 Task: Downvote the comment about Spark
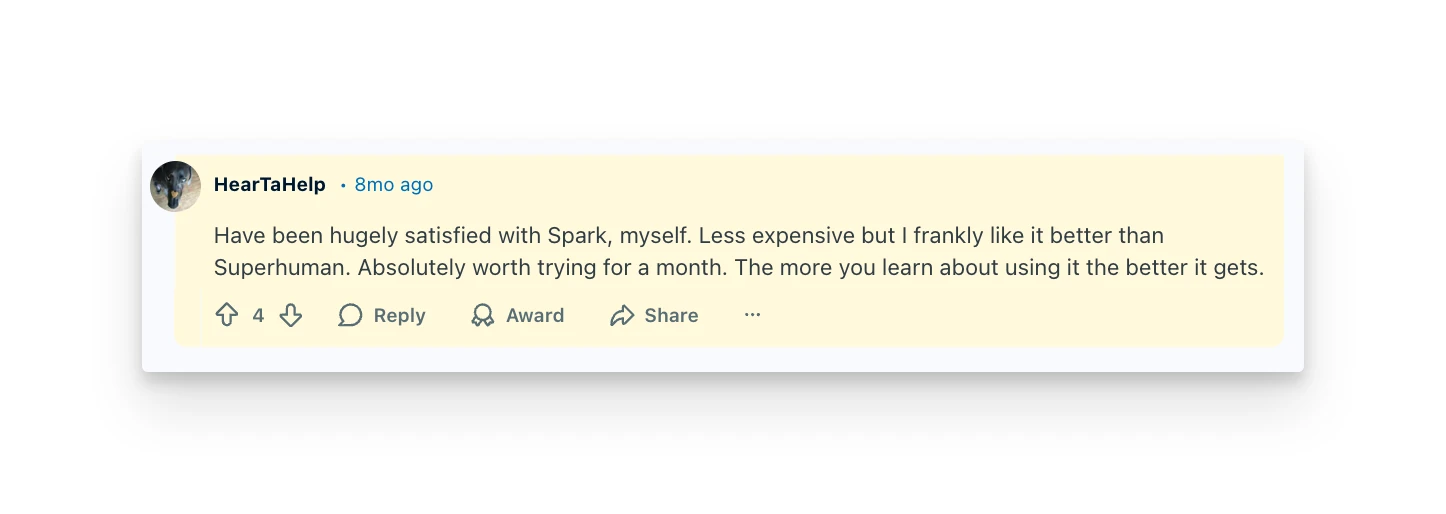(x=291, y=316)
